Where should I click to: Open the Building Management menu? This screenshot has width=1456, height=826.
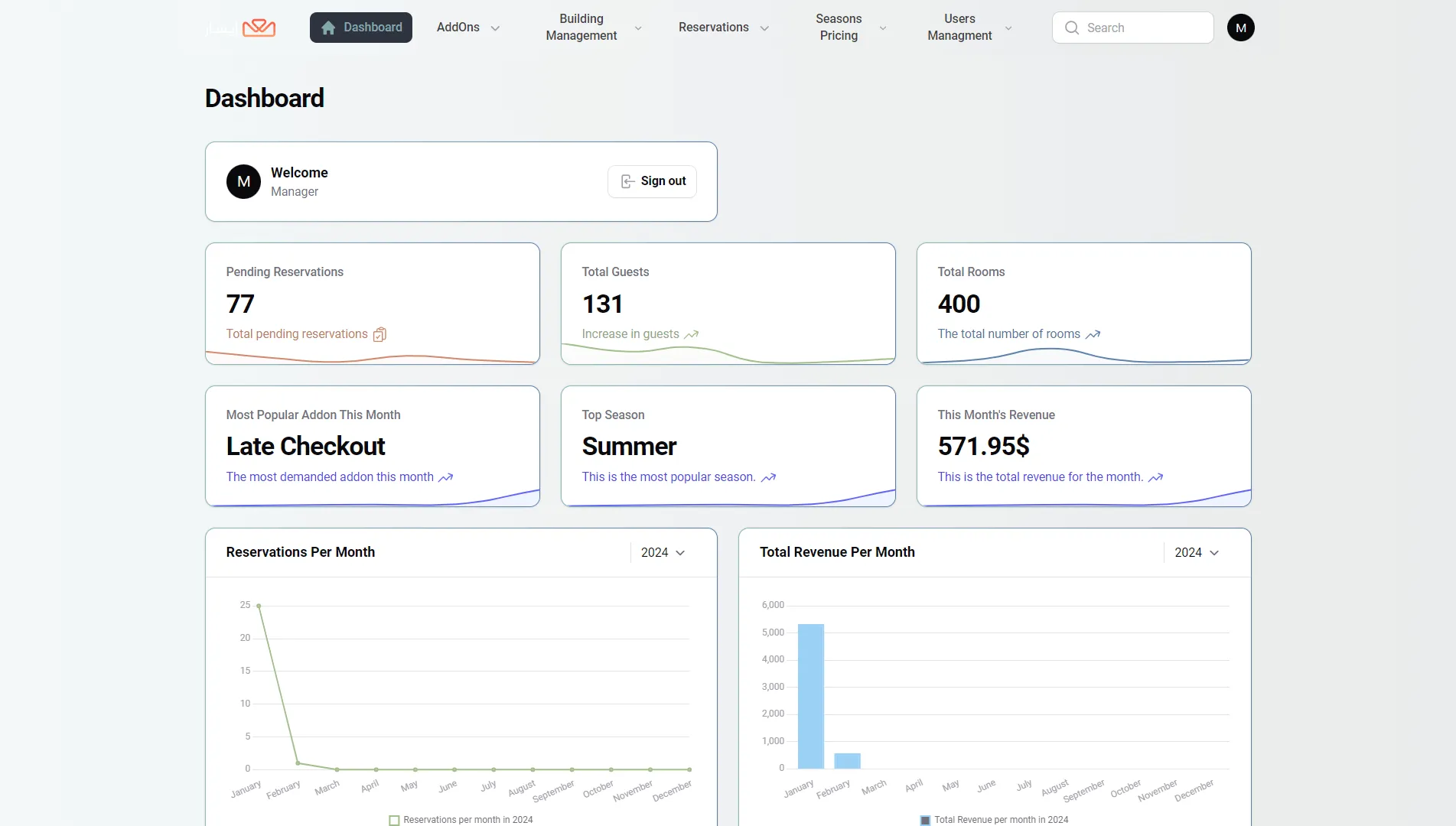pos(592,28)
